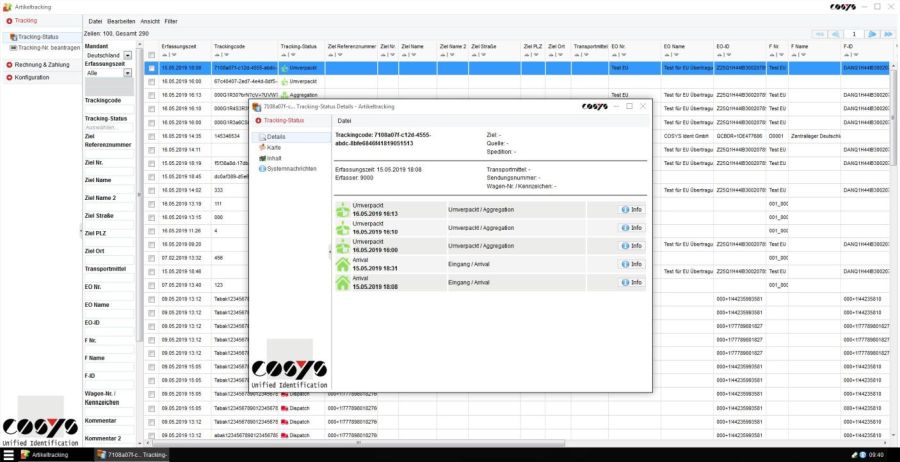Open Ansicht menu
This screenshot has height=462, width=900.
150,21
